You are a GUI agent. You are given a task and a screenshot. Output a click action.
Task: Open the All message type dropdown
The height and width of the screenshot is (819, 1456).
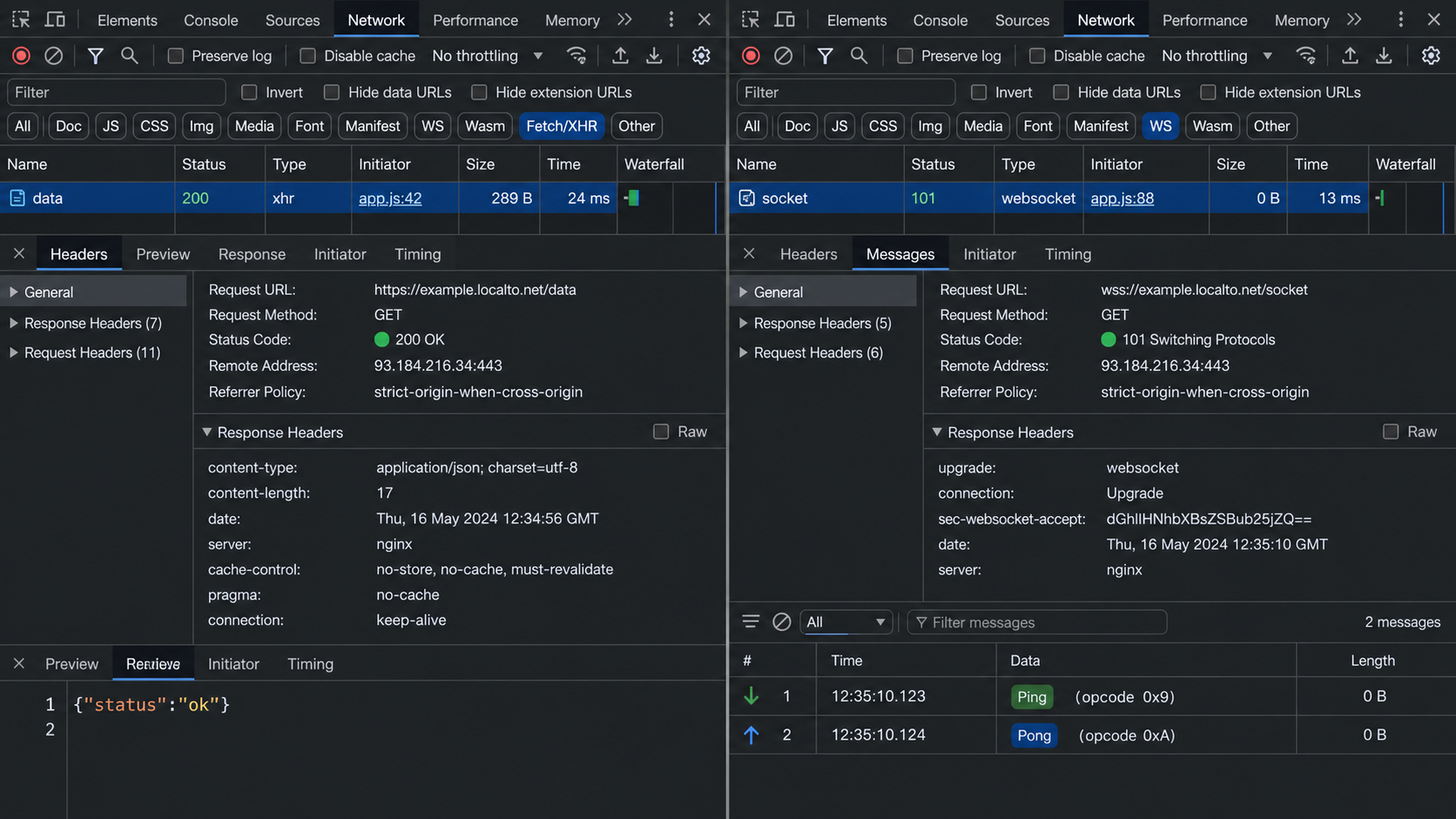(846, 621)
